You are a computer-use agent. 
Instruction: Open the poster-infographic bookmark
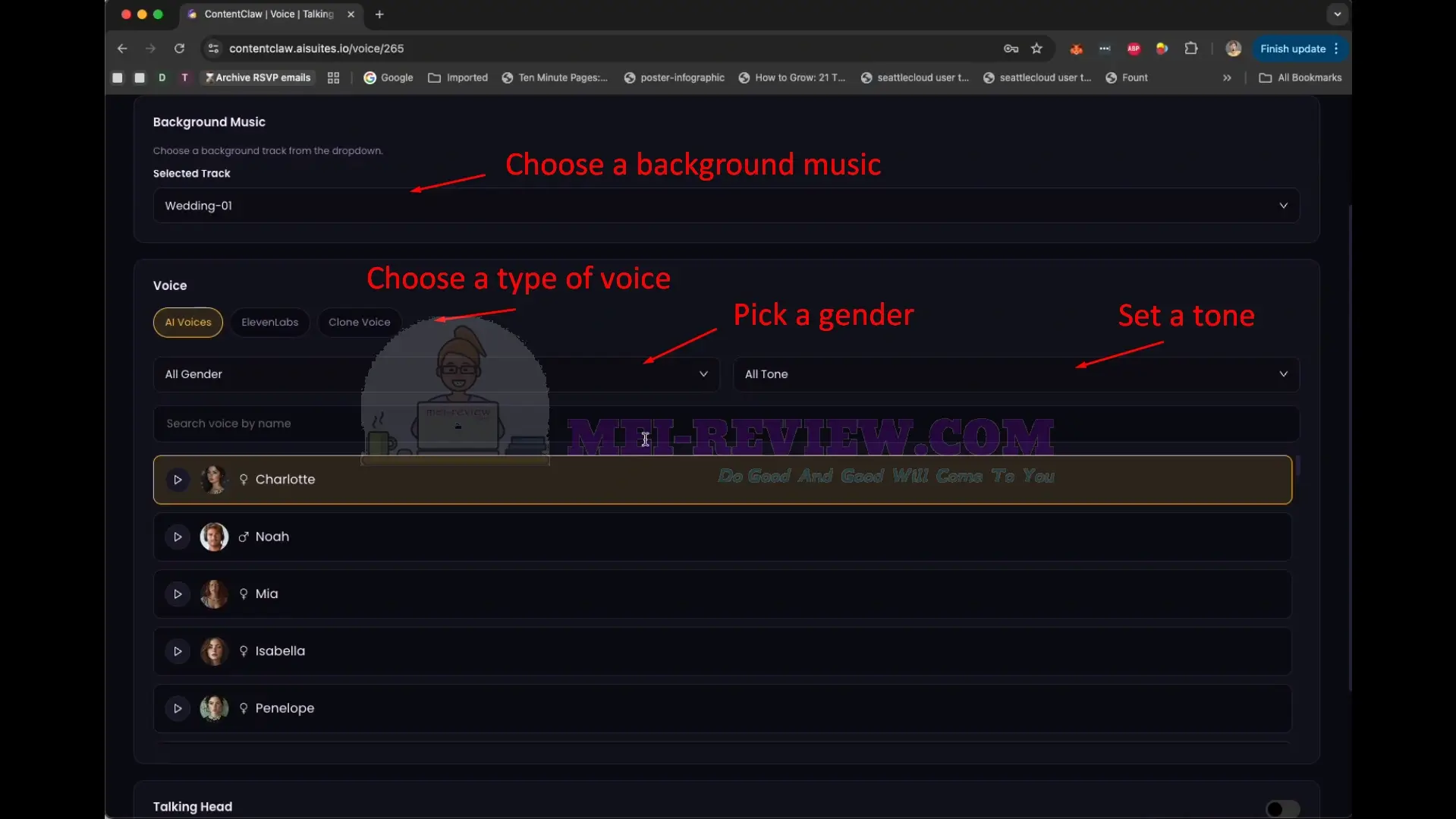(674, 77)
